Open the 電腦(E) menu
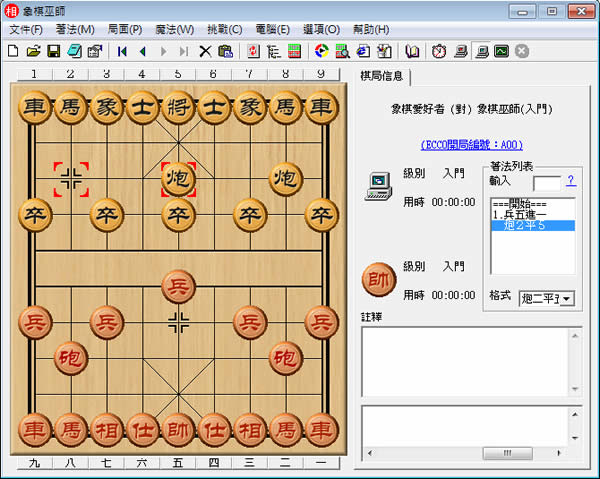The width and height of the screenshot is (600, 479). tap(270, 29)
